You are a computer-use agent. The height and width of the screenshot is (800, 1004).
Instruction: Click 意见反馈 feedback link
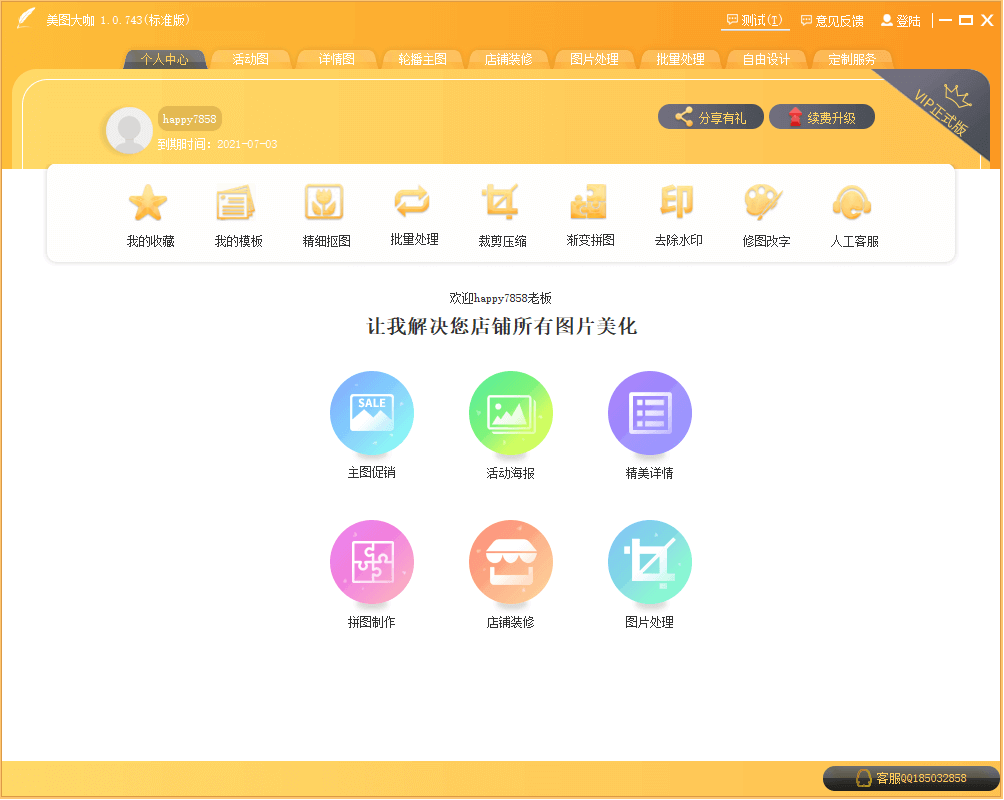point(832,21)
